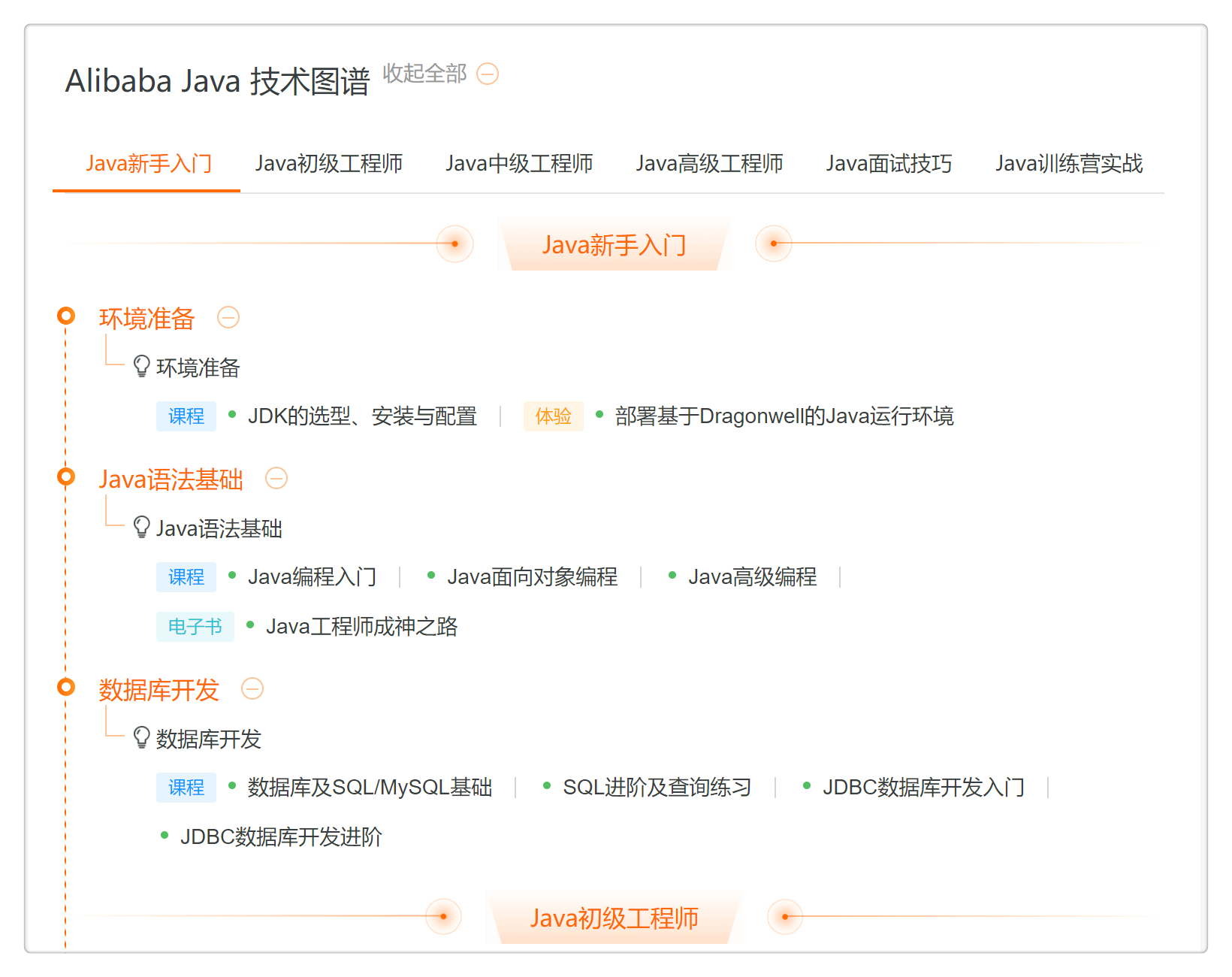1232x977 pixels.
Task: Collapse the 数据库开发 section
Action: tap(252, 688)
